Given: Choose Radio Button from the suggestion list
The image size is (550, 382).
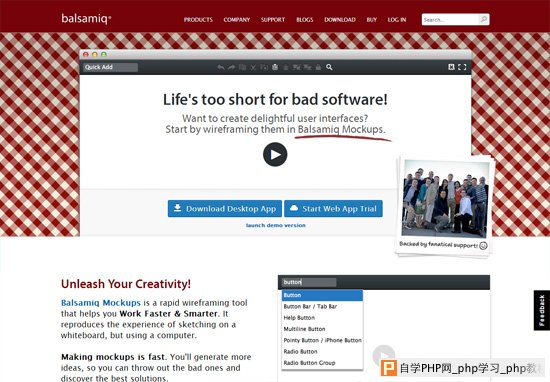Looking at the screenshot, I should (322, 351).
